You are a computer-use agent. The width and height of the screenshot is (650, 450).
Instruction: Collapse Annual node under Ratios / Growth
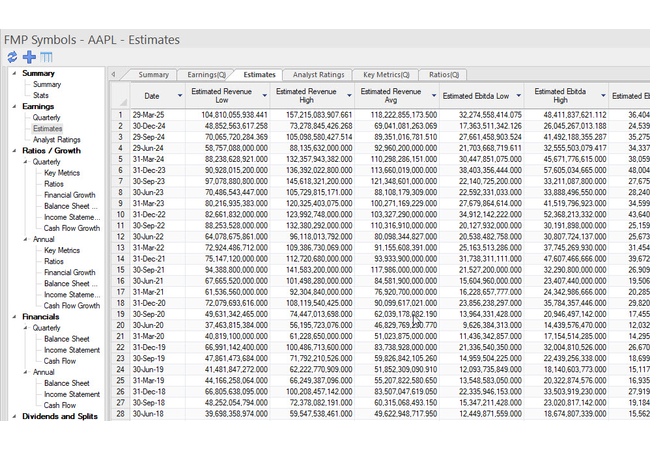26,240
